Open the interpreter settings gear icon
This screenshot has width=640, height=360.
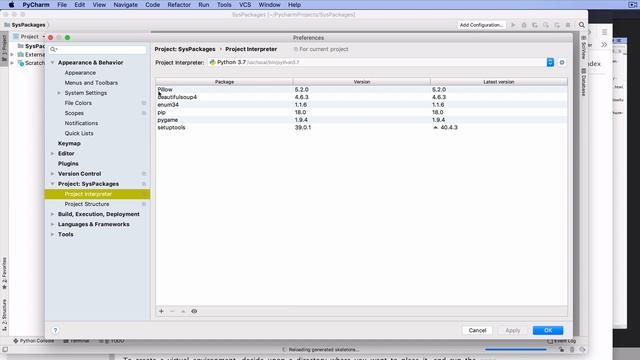click(x=562, y=62)
